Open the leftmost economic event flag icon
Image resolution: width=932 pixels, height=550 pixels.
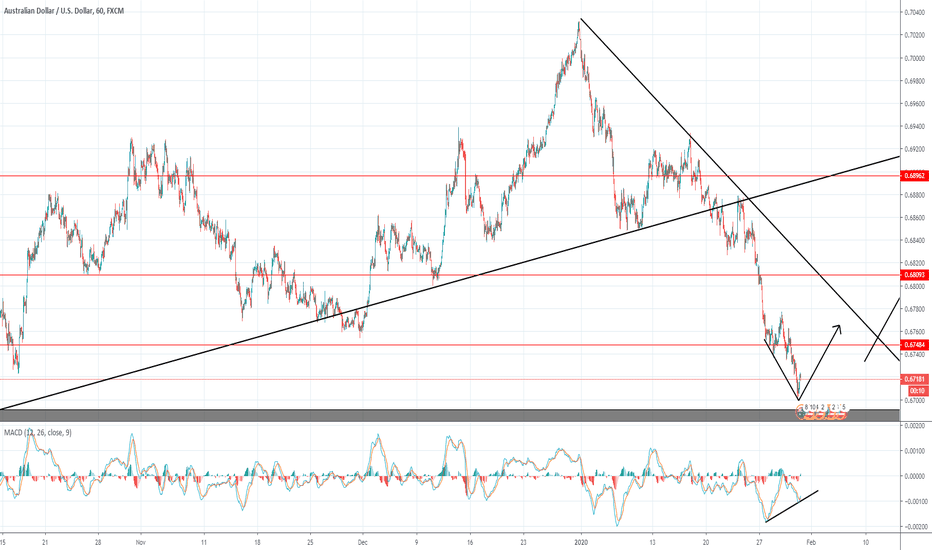tap(802, 413)
